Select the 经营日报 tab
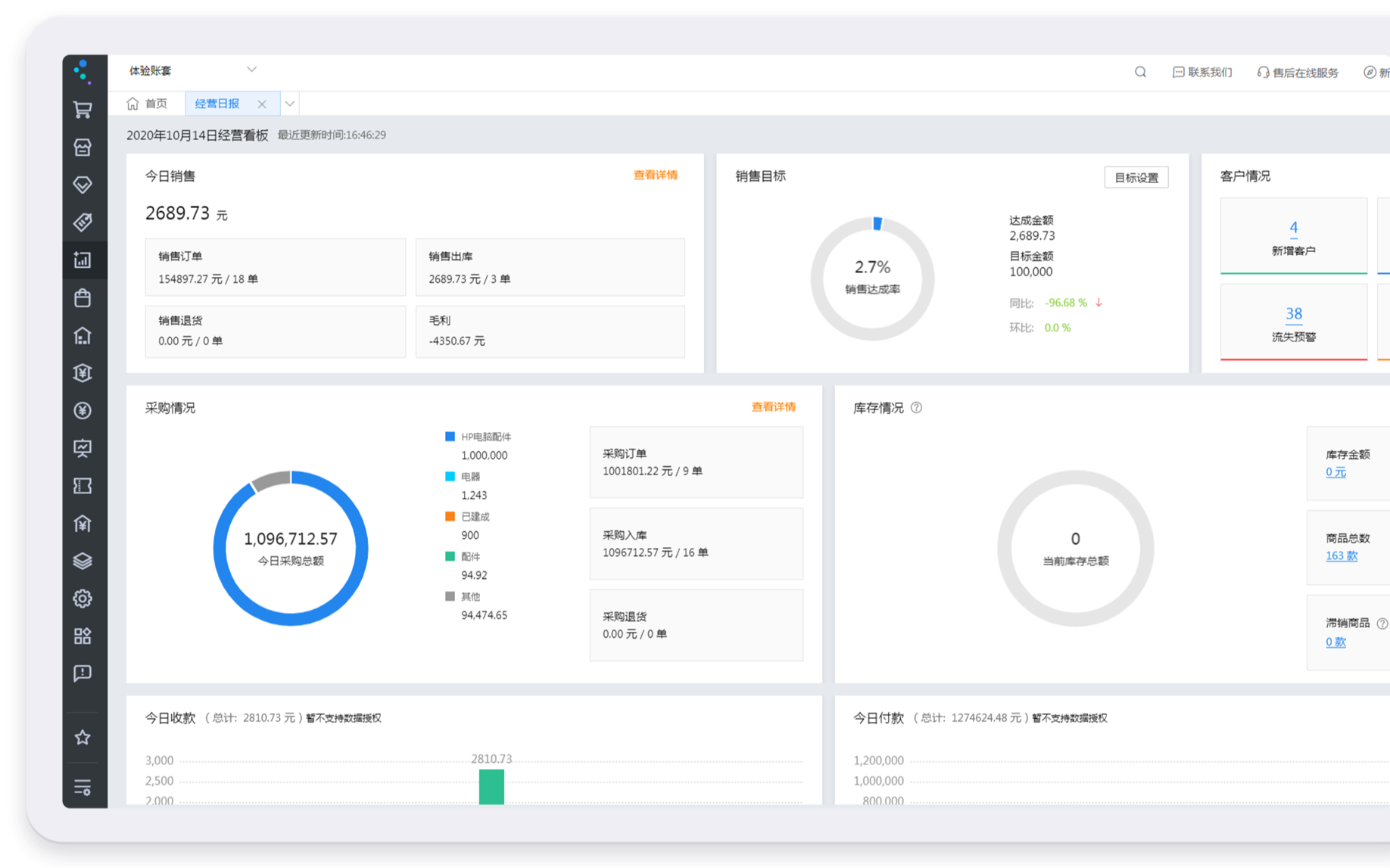 [x=217, y=104]
